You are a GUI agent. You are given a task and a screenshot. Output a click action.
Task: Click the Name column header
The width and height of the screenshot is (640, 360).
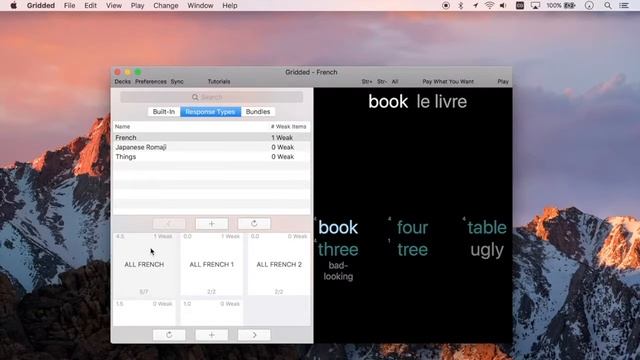(x=122, y=127)
